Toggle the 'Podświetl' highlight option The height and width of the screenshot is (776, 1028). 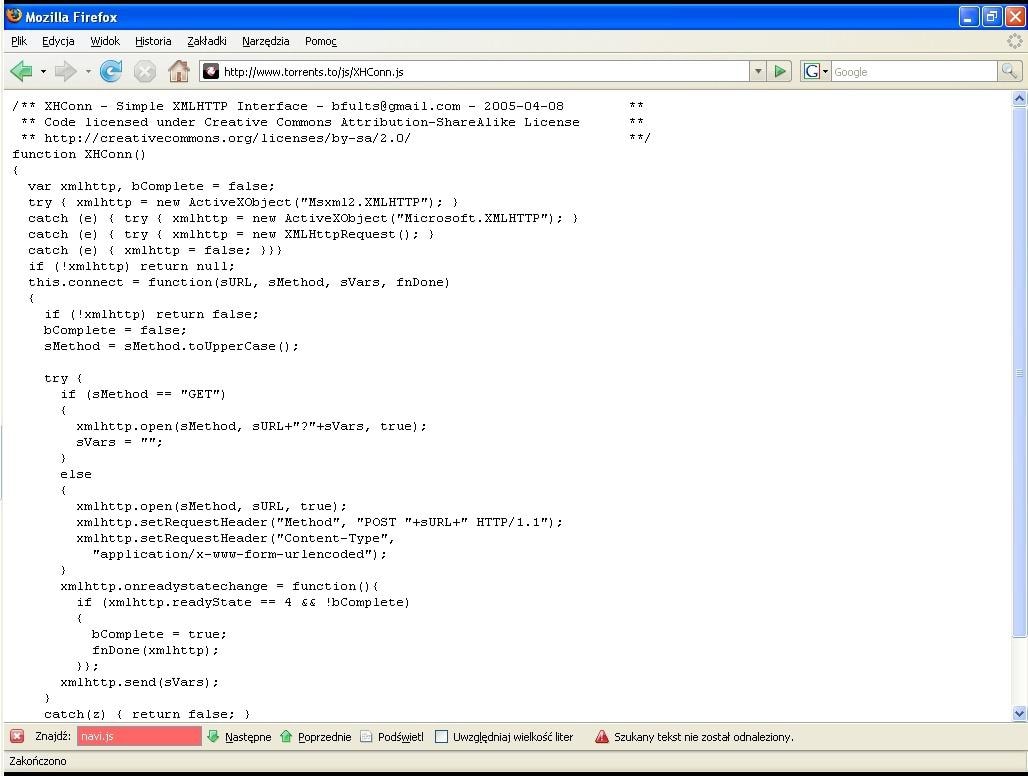pos(392,737)
